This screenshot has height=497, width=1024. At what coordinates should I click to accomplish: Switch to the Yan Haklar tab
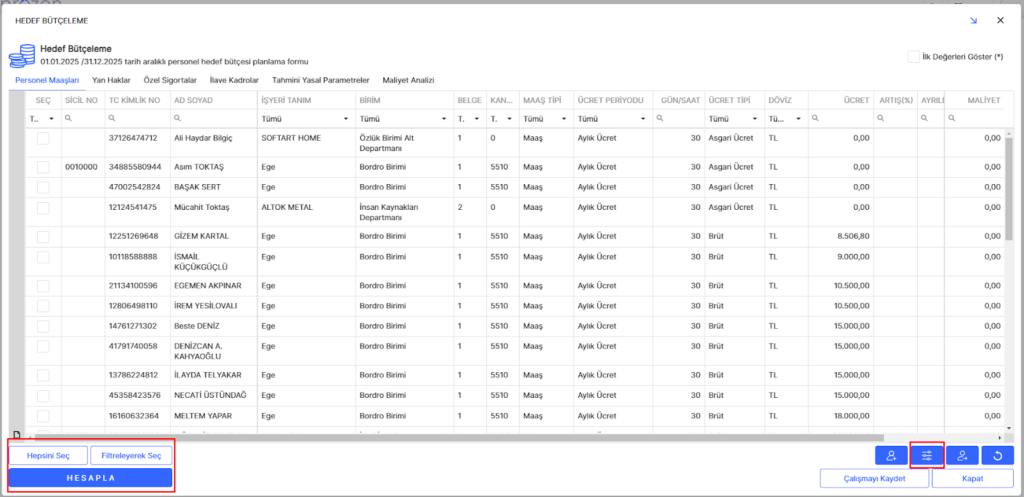tap(110, 80)
